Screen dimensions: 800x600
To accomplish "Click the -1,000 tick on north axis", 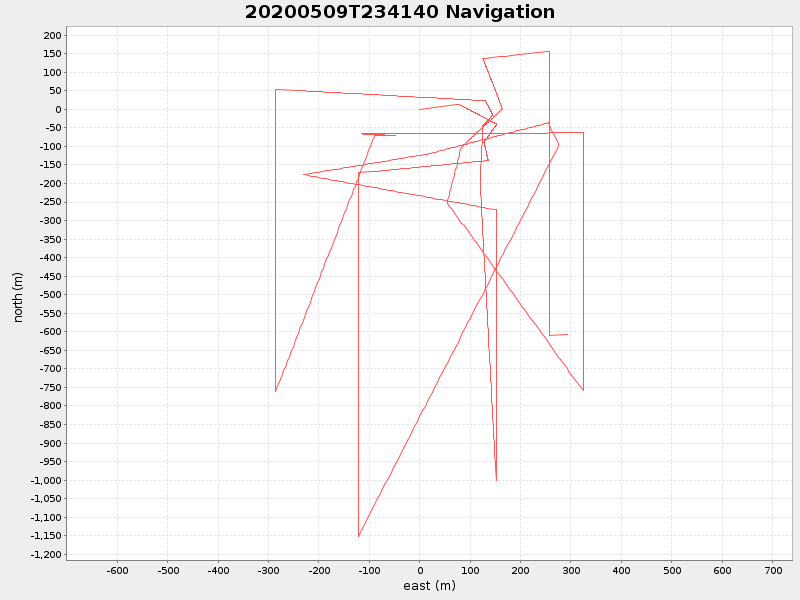I will coord(46,481).
